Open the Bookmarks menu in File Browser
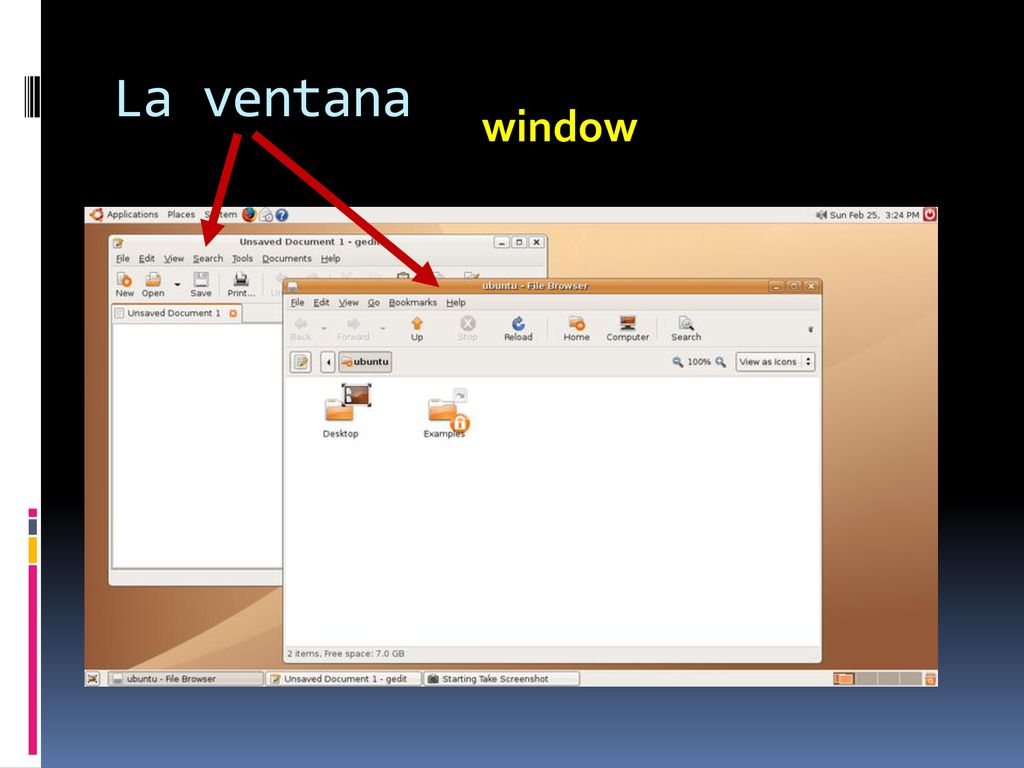Image resolution: width=1024 pixels, height=768 pixels. [x=413, y=302]
